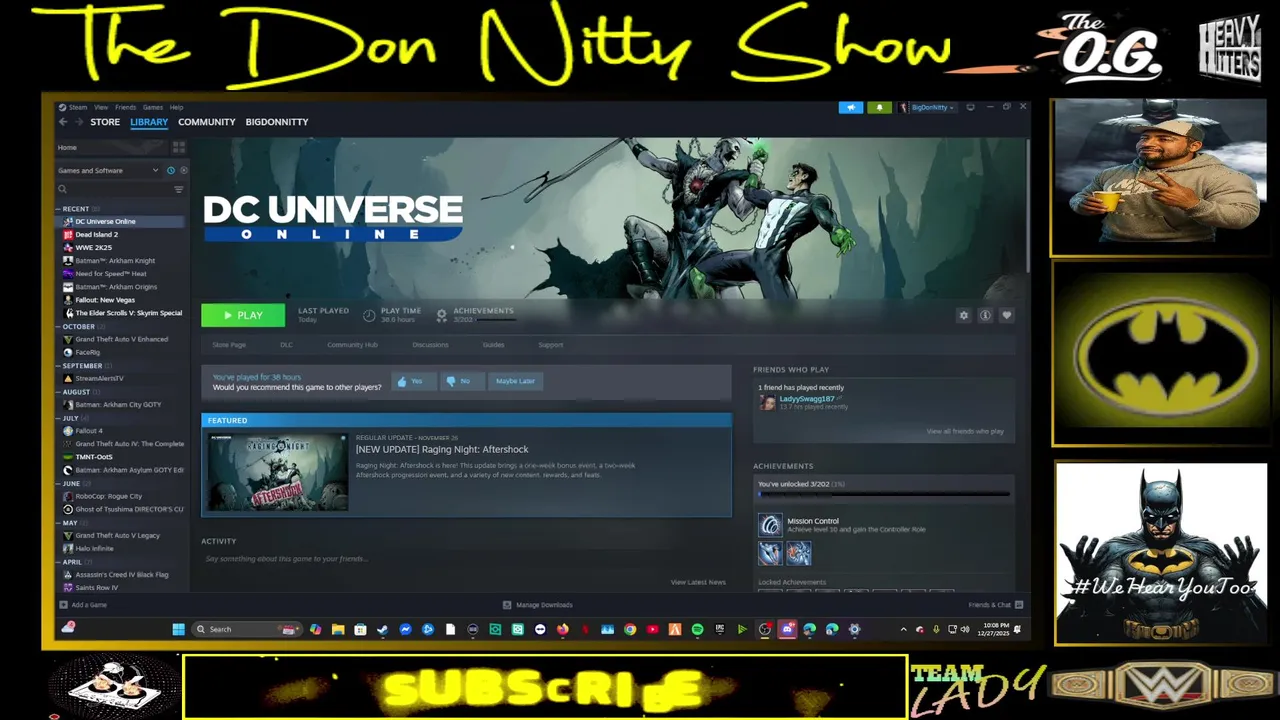Collapse the APRIL games section
Image resolution: width=1280 pixels, height=720 pixels.
click(58, 562)
